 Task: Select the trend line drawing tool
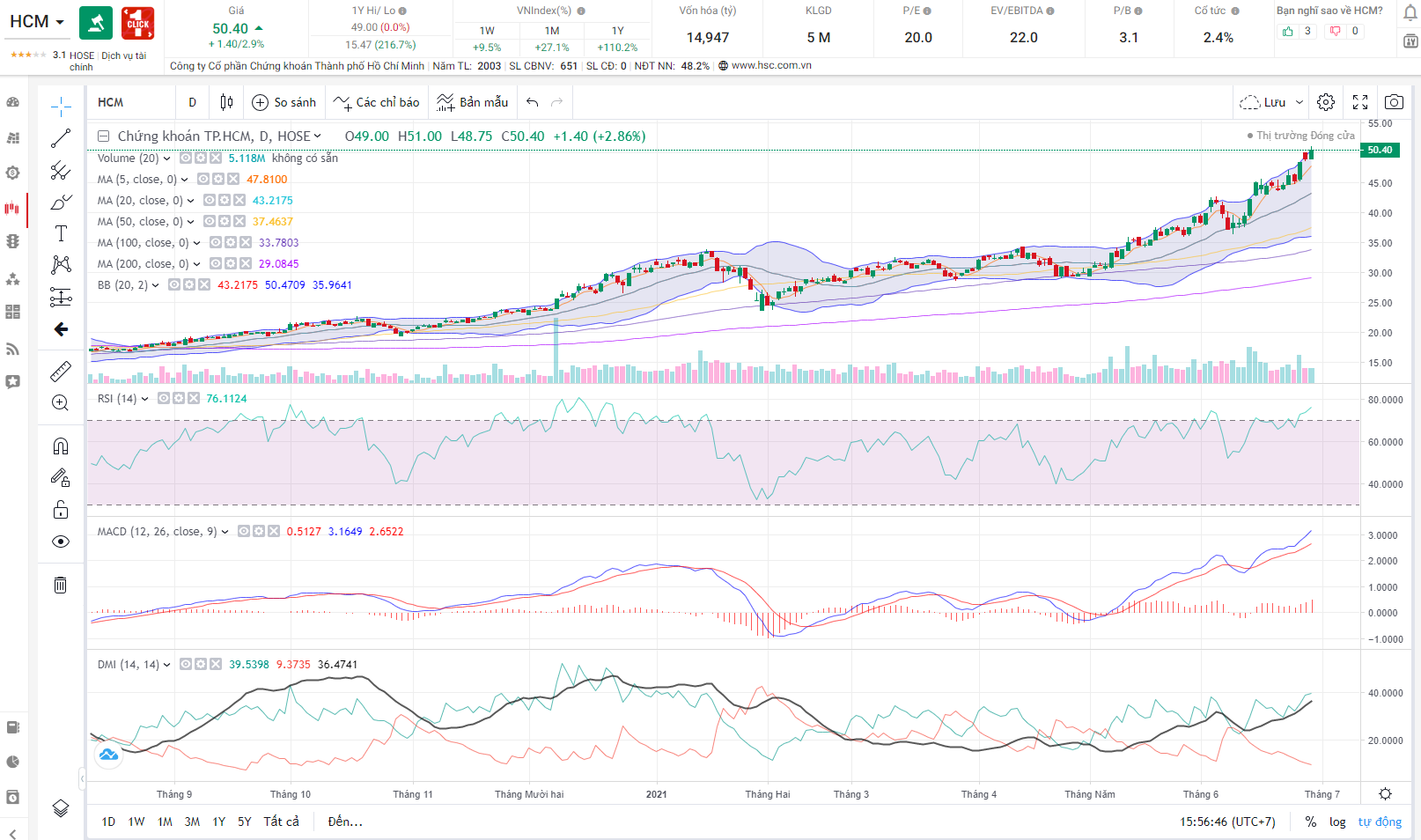pos(61,138)
